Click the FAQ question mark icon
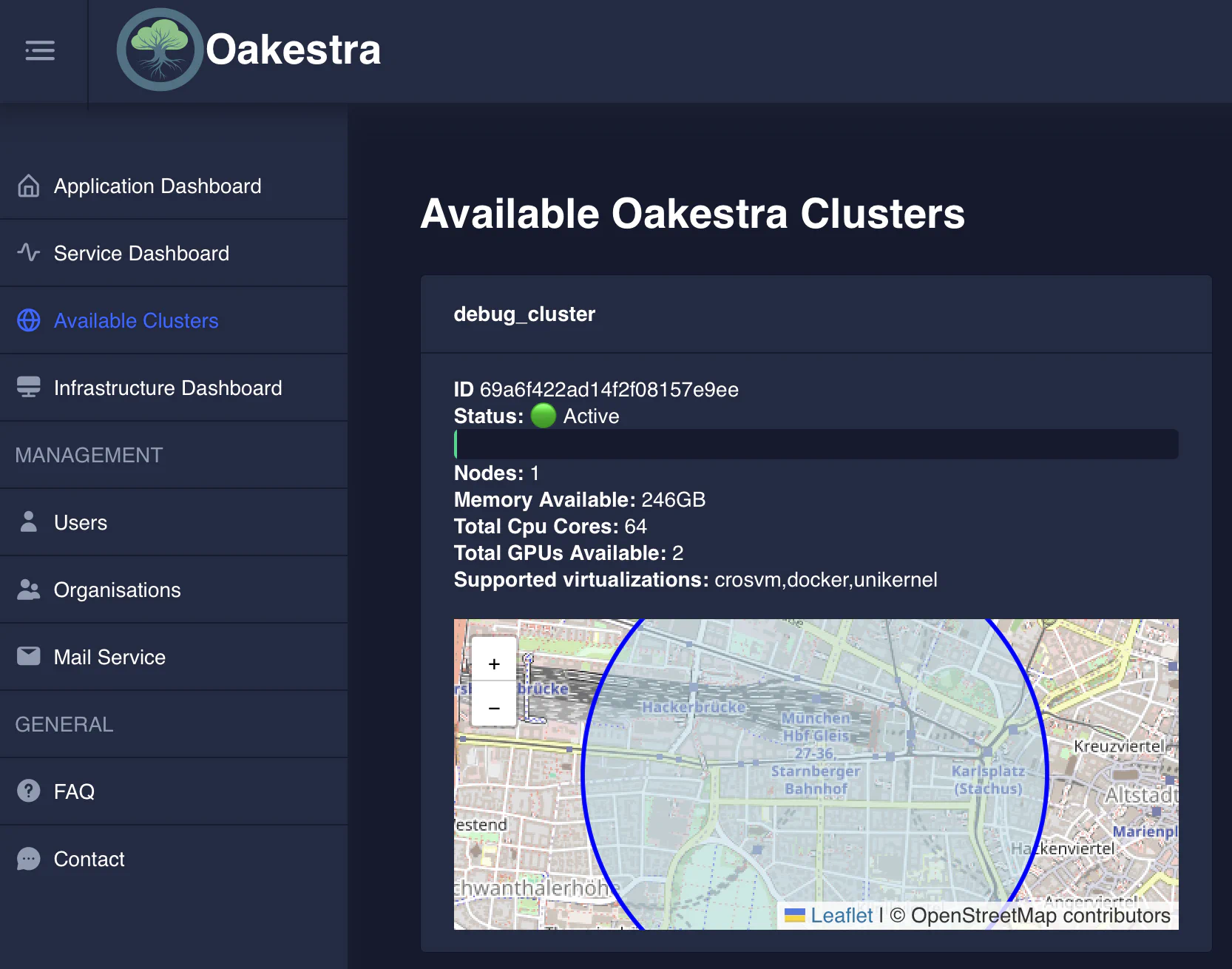Screen dimensions: 1232x969 pyautogui.click(x=29, y=791)
